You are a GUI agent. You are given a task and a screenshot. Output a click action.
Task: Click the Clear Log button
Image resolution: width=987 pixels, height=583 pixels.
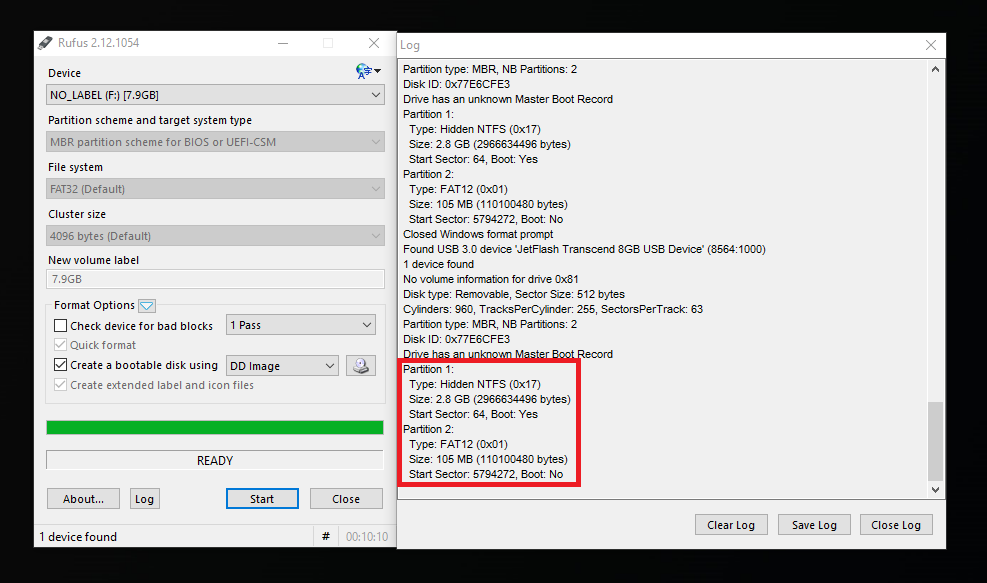731,525
